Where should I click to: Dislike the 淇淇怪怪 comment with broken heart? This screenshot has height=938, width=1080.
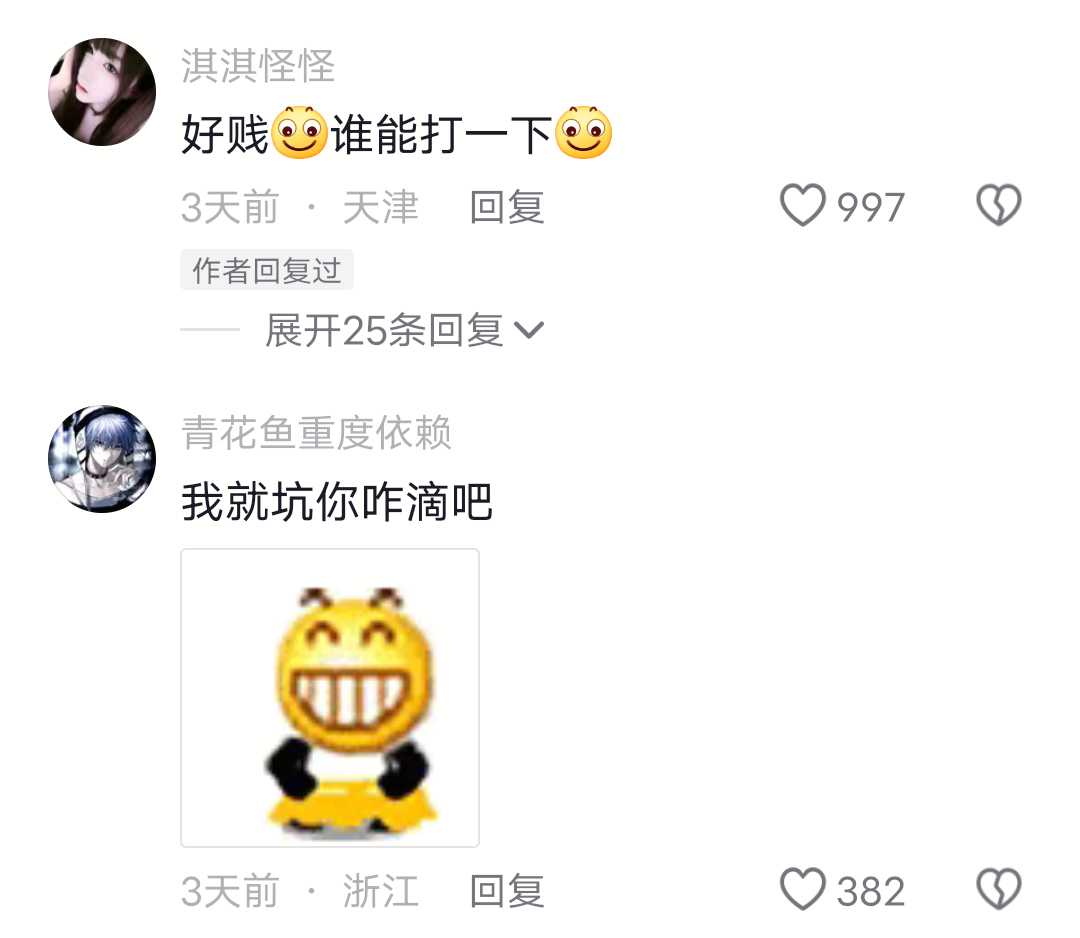click(x=999, y=205)
